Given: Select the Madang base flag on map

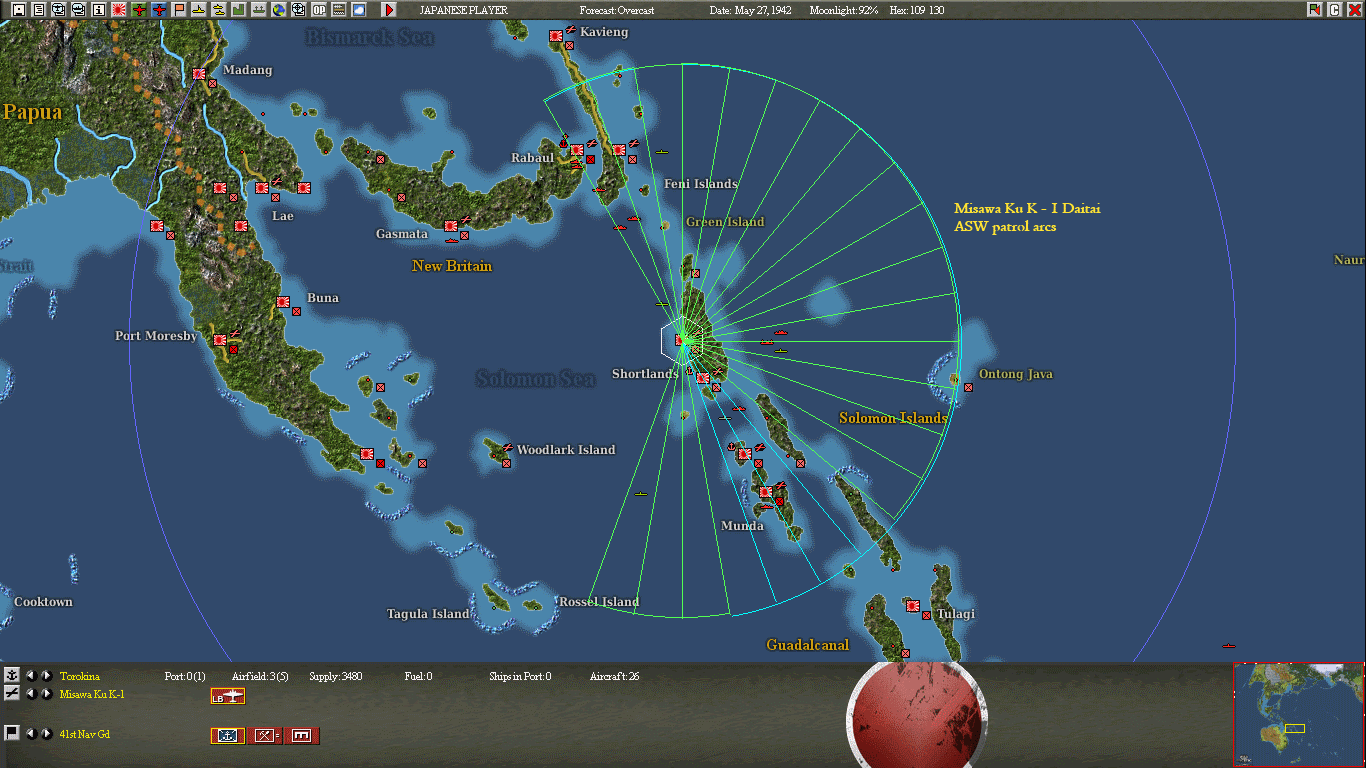Looking at the screenshot, I should click(x=199, y=74).
